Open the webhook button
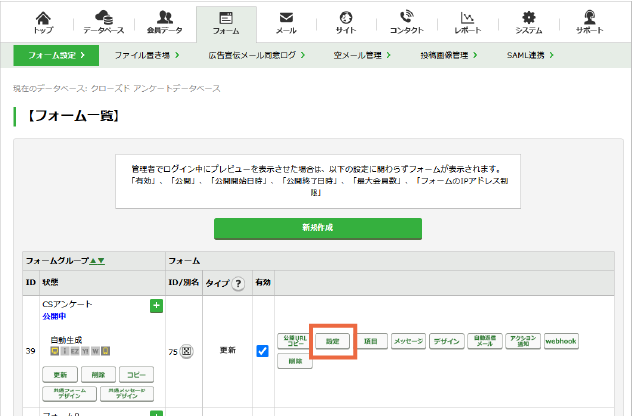Viewport: 632px width, 416px height. pos(561,341)
